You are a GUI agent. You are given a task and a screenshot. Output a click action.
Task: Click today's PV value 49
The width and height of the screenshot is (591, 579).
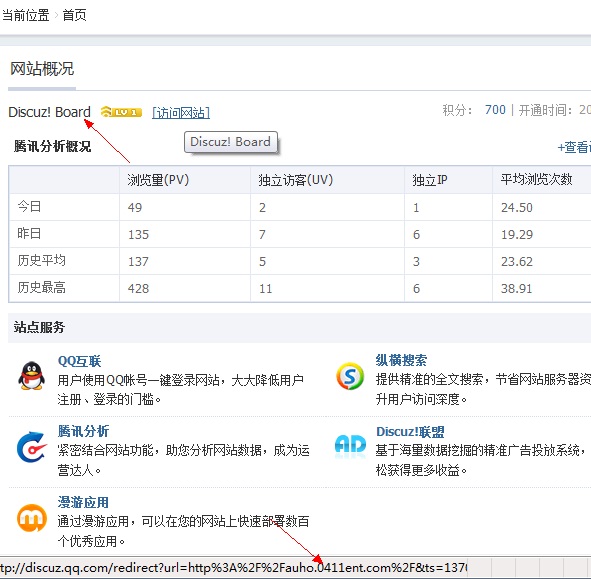135,208
